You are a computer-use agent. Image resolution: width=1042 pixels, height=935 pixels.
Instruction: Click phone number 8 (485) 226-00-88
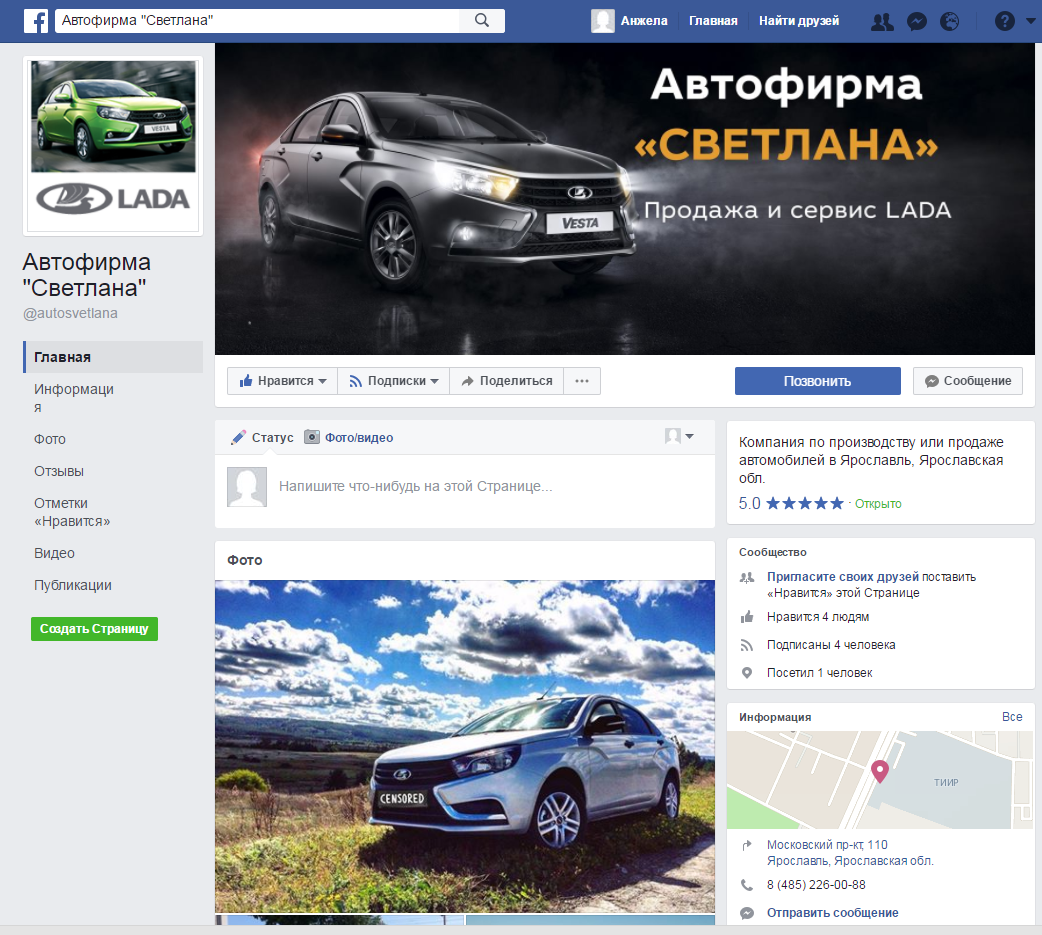tap(816, 884)
